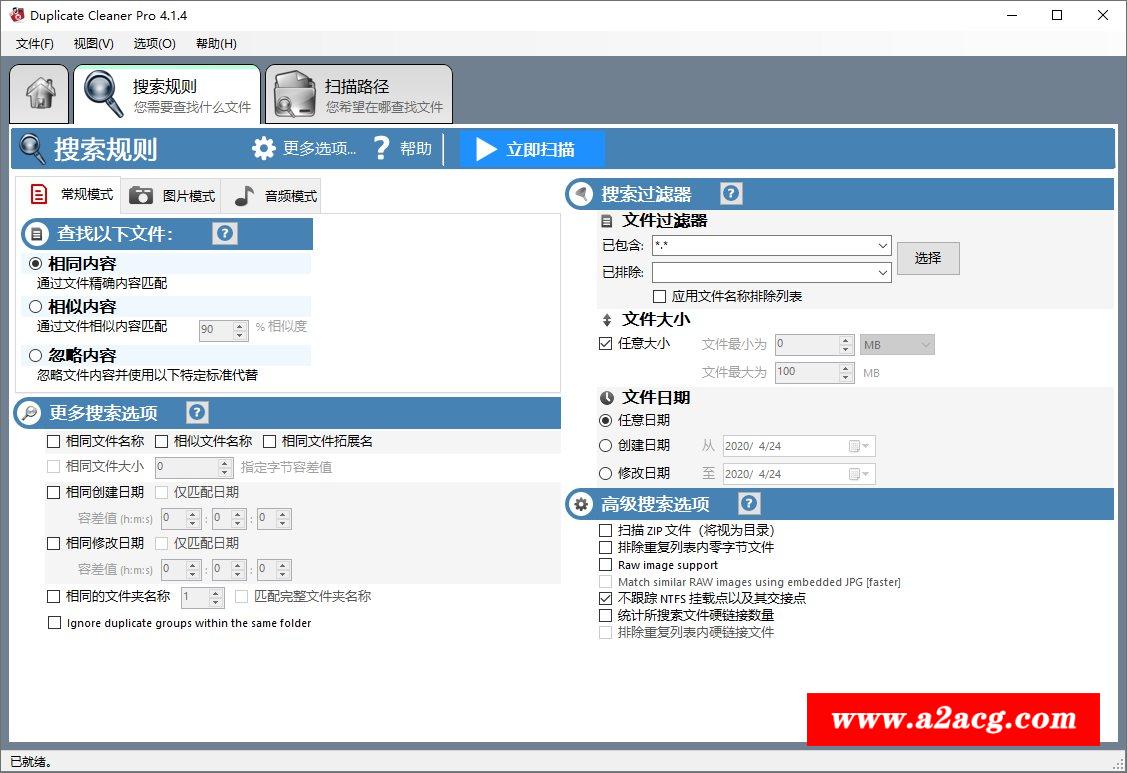Image resolution: width=1127 pixels, height=773 pixels.
Task: Click the music note icon of 音频模式
Action: pyautogui.click(x=244, y=196)
